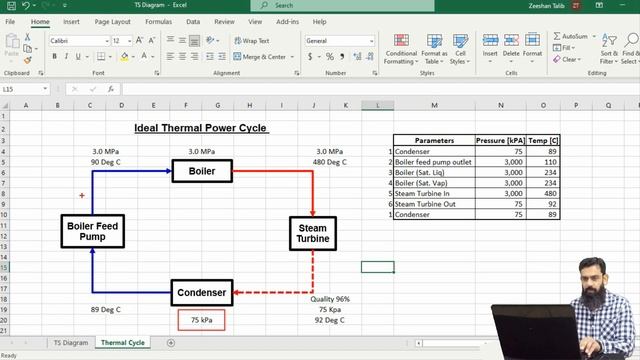Click the Orientation text angle icon
The width and height of the screenshot is (640, 360).
pos(210,40)
